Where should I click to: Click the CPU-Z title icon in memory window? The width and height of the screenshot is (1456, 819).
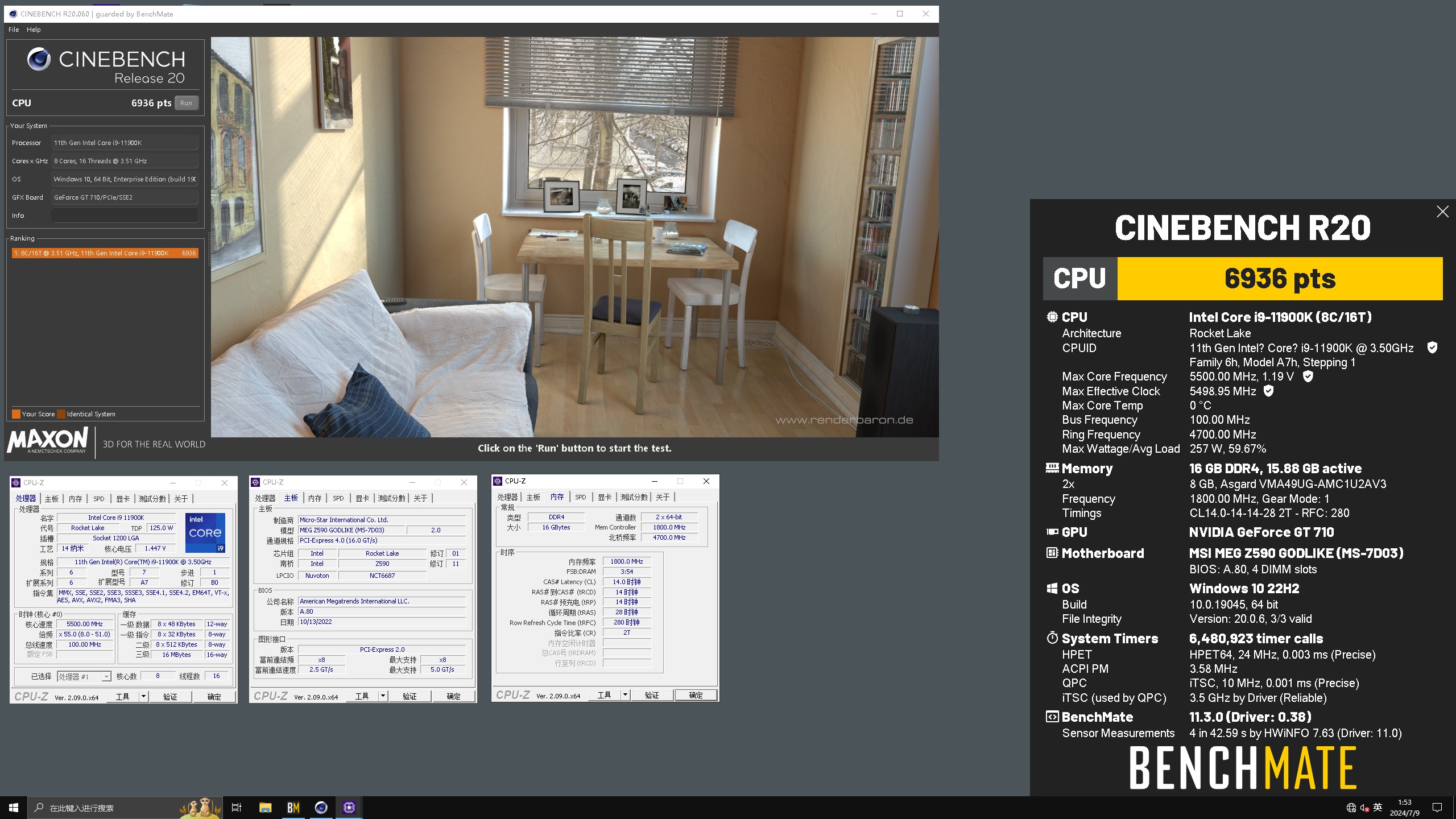(x=498, y=481)
